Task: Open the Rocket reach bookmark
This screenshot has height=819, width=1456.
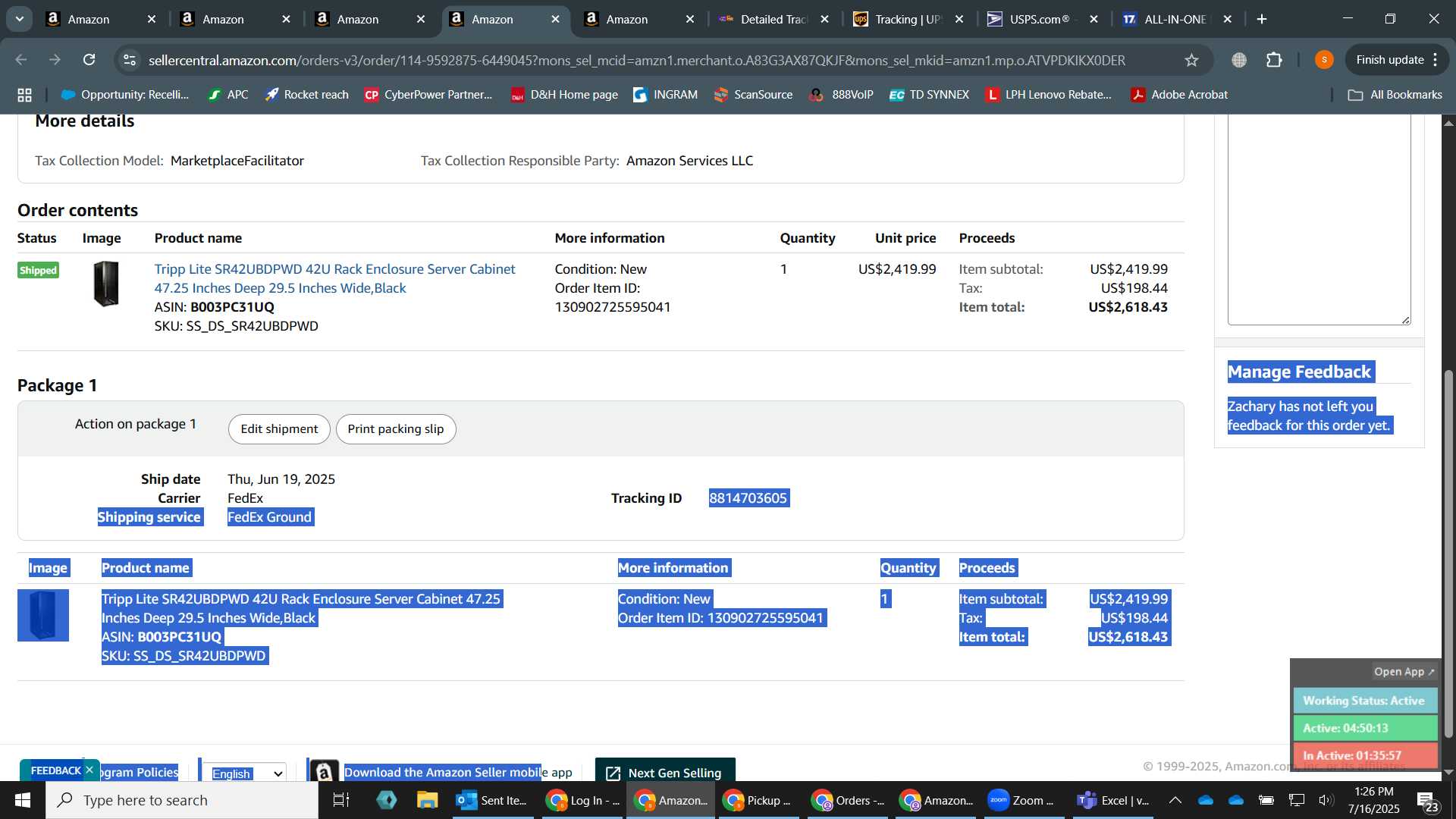Action: [x=306, y=95]
